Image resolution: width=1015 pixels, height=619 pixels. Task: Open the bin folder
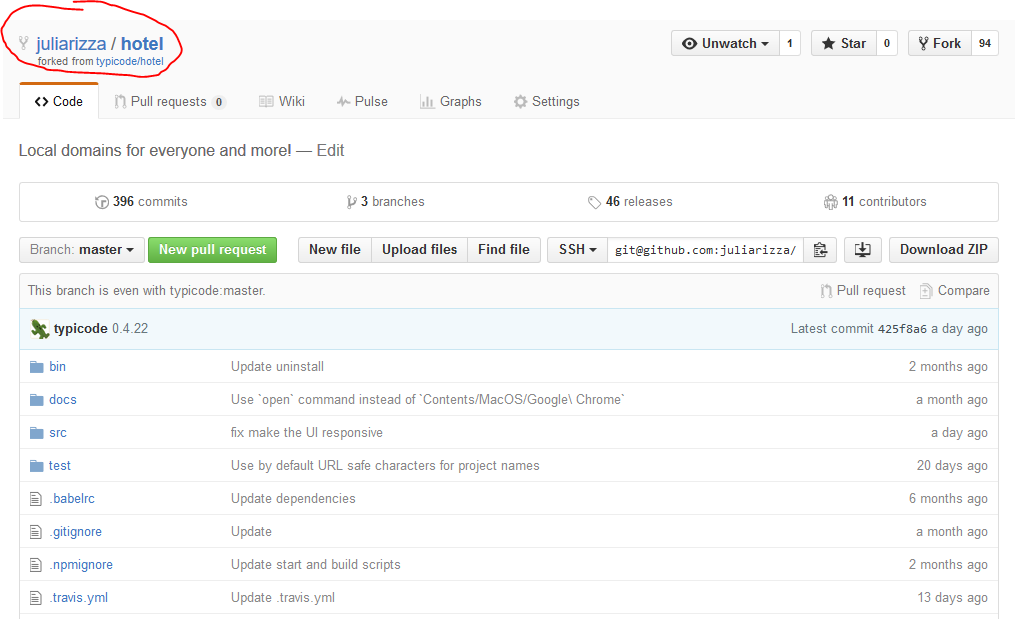[x=57, y=367]
